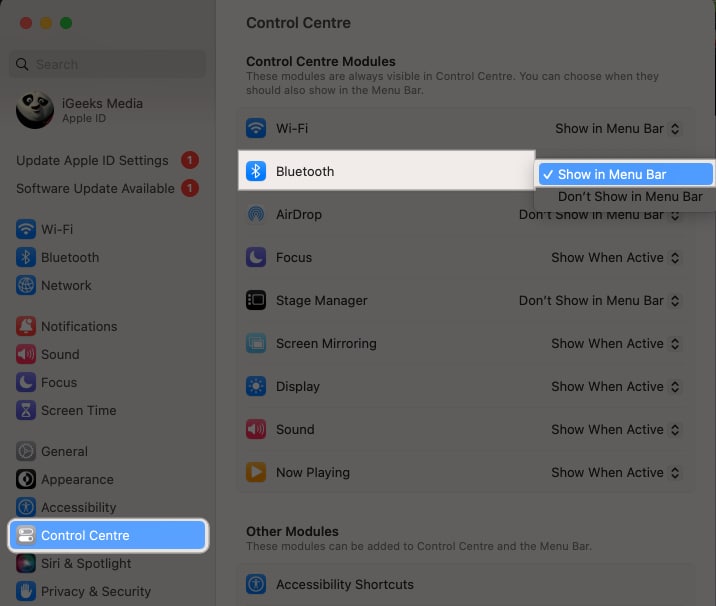Click the Stage Manager icon
Image resolution: width=716 pixels, height=606 pixels.
point(256,300)
